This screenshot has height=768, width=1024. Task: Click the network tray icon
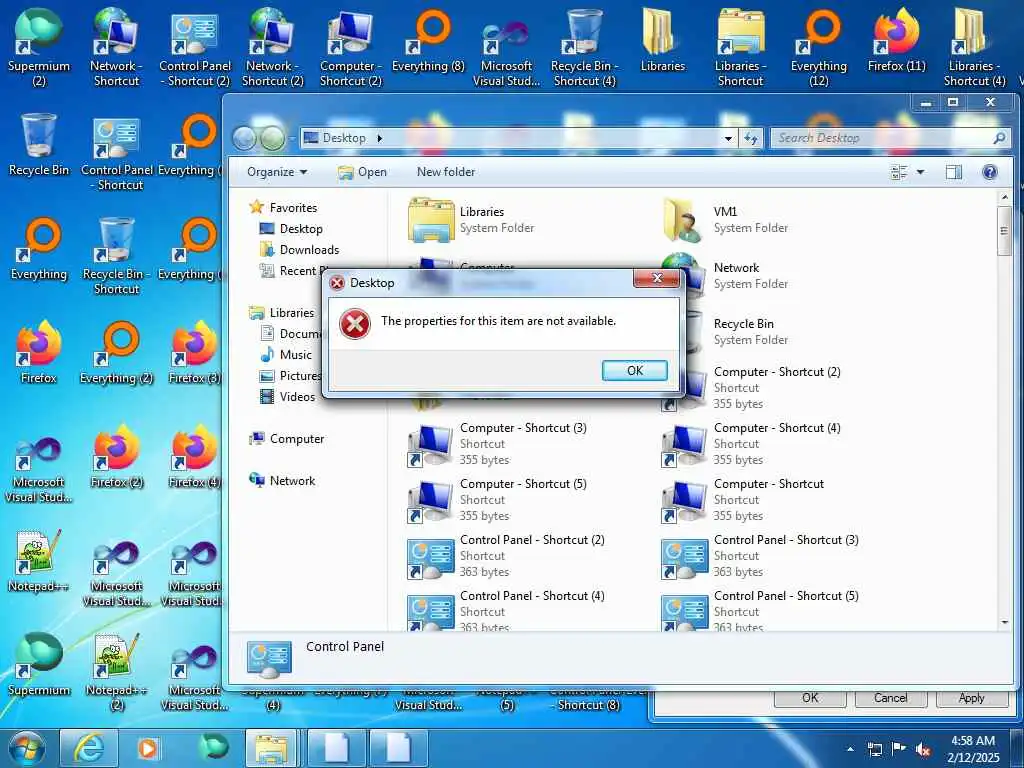pyautogui.click(x=874, y=750)
